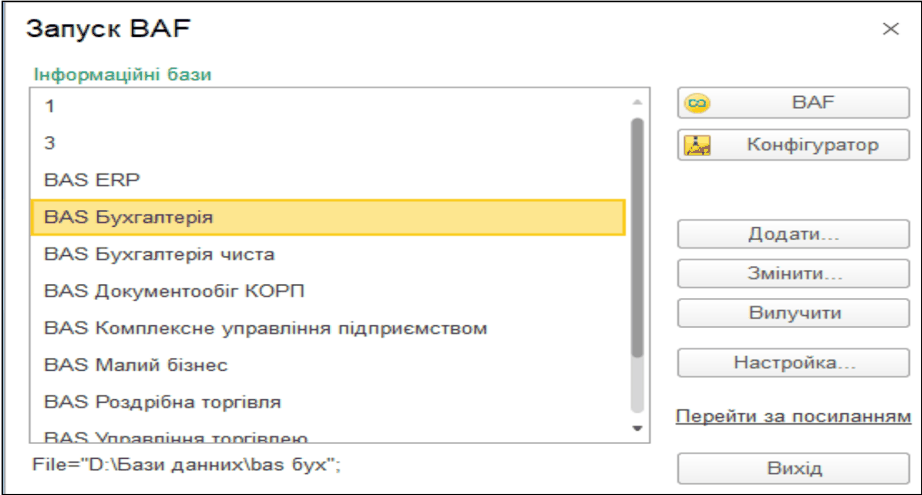The height and width of the screenshot is (495, 922).
Task: Select BAS Документообіг КОРП
Action: (328, 291)
